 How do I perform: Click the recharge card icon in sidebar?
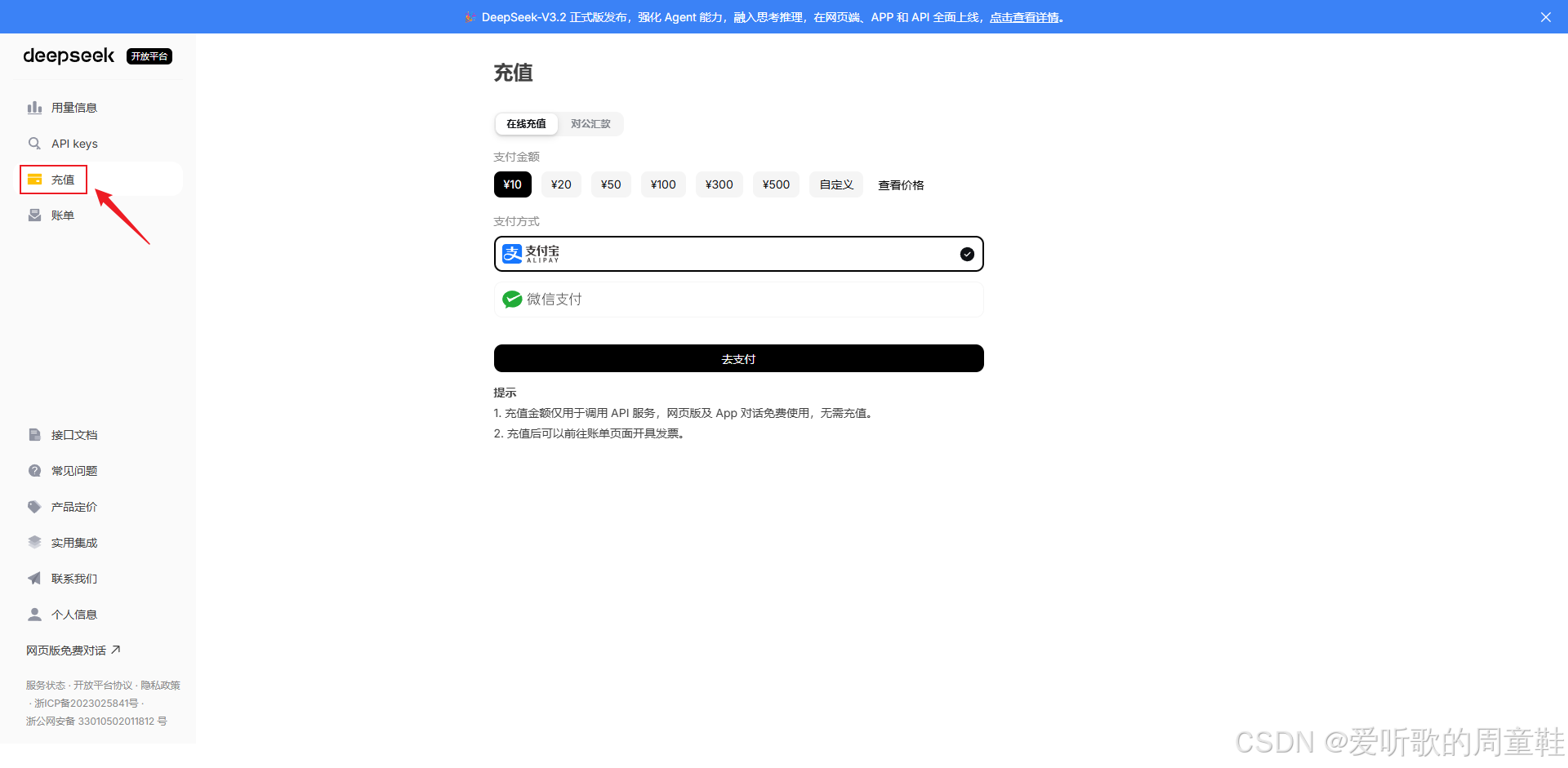click(x=34, y=180)
